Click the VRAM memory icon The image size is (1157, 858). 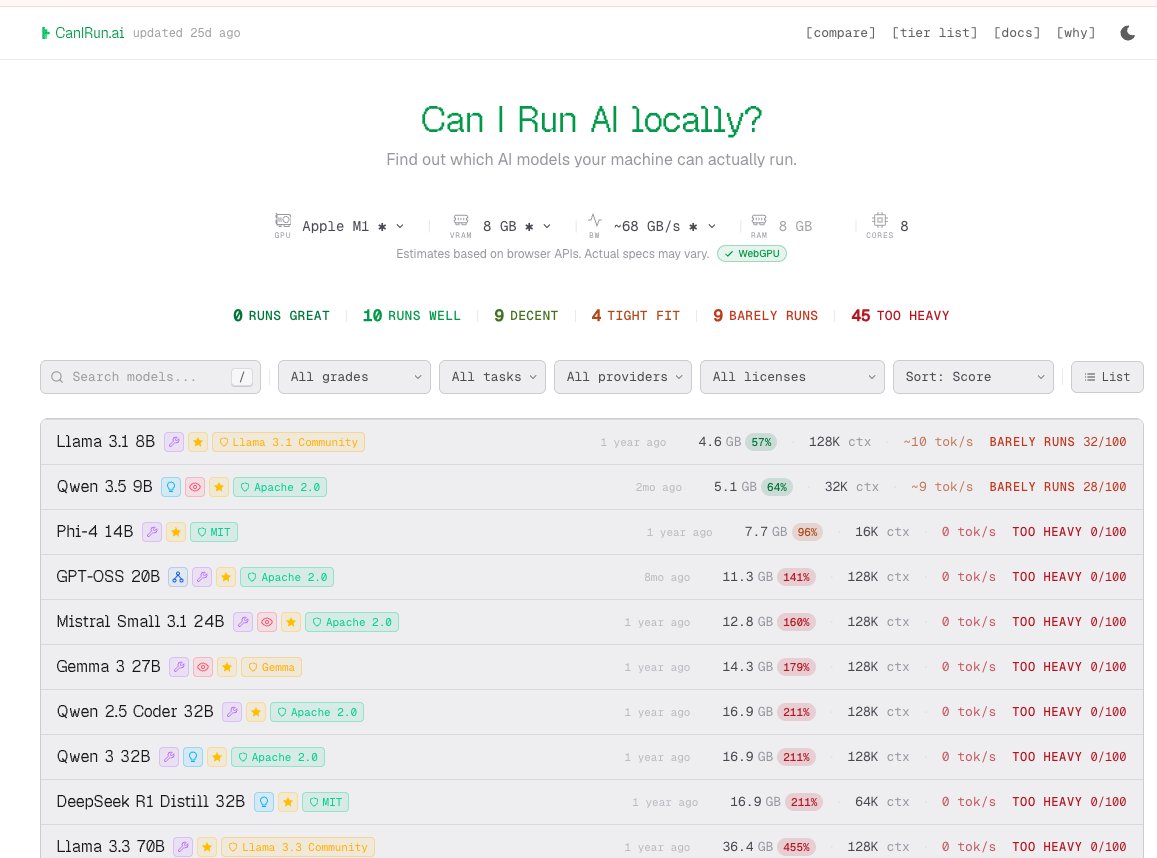tap(460, 220)
